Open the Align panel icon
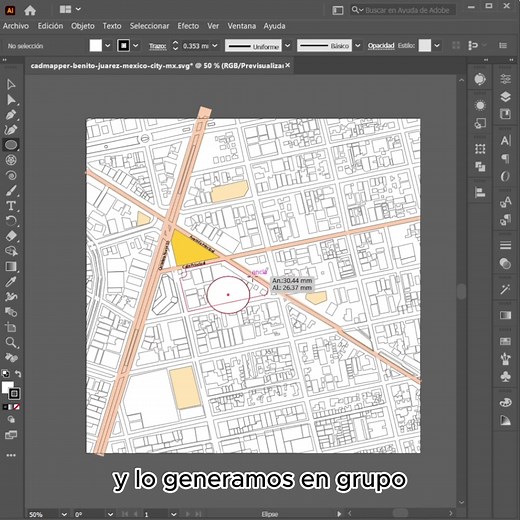 pyautogui.click(x=480, y=192)
